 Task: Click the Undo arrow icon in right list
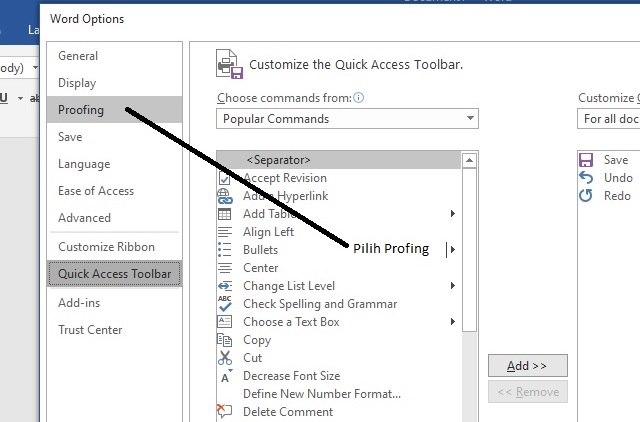[x=586, y=178]
